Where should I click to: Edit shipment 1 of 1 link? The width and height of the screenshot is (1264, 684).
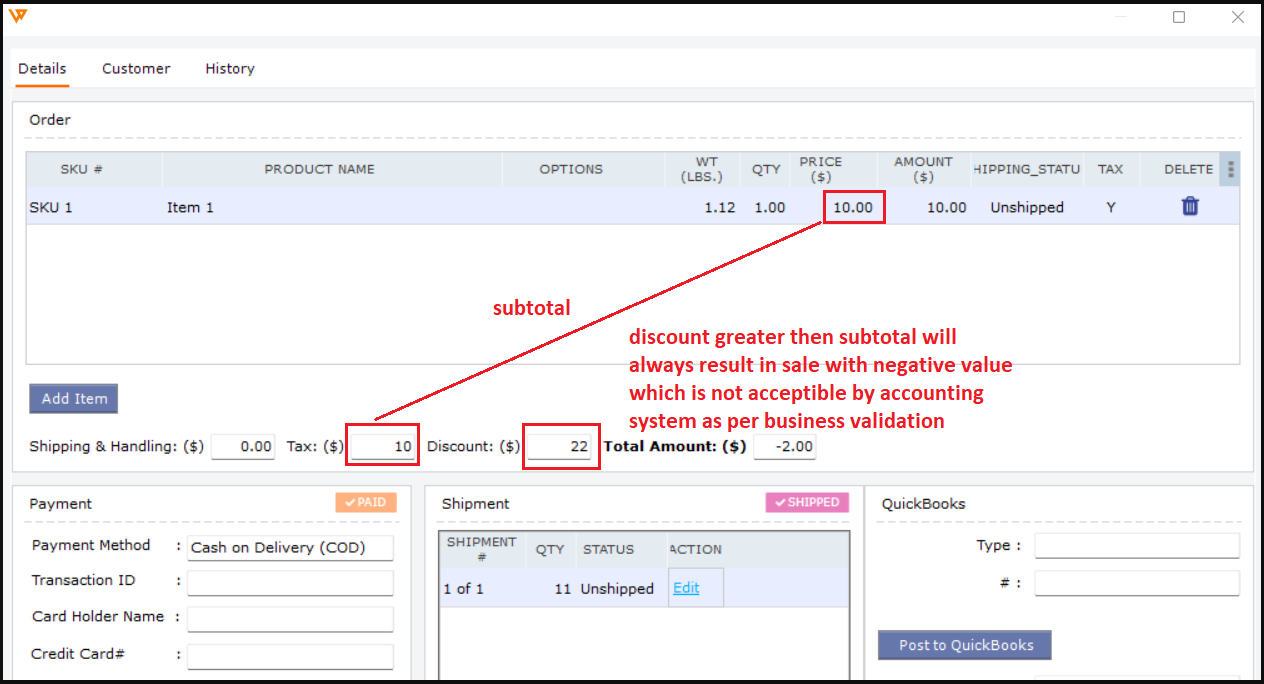click(686, 588)
